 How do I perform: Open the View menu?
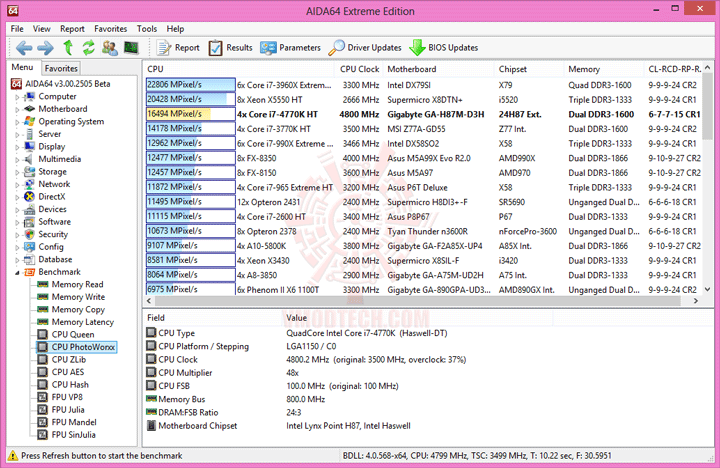point(41,28)
